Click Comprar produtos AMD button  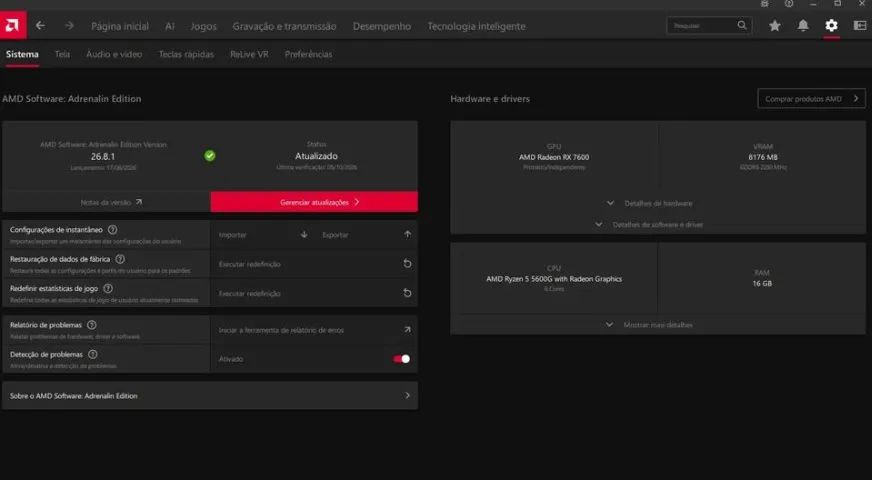811,98
